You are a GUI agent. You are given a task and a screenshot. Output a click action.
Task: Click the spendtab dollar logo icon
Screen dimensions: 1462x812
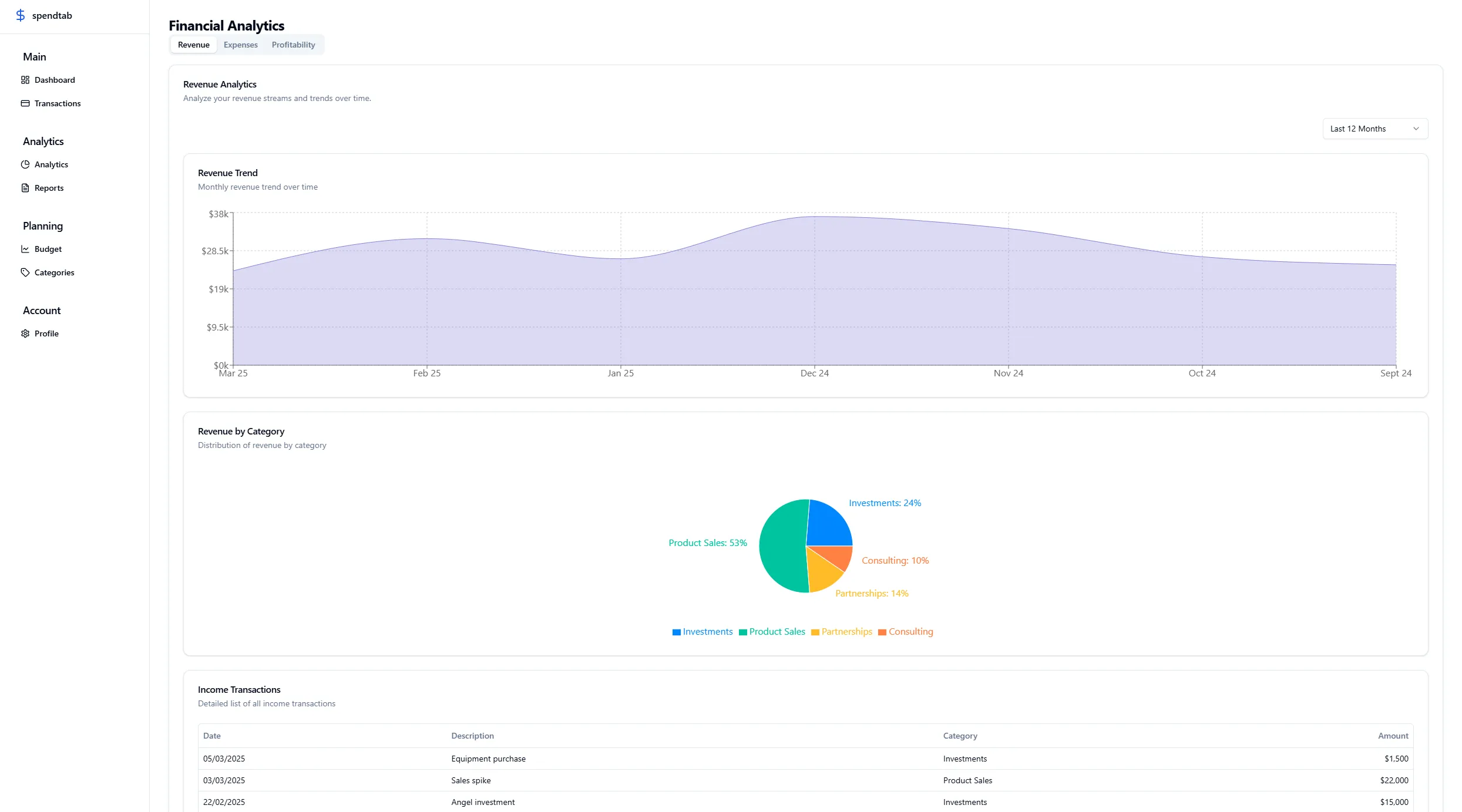click(x=21, y=15)
